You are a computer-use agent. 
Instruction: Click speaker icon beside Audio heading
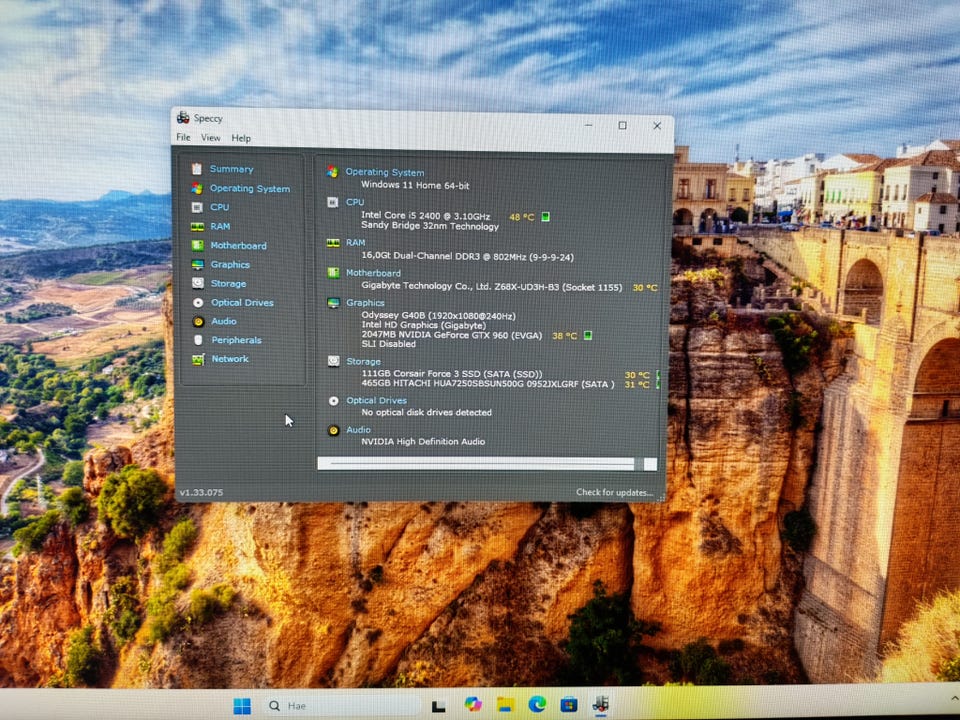(333, 430)
